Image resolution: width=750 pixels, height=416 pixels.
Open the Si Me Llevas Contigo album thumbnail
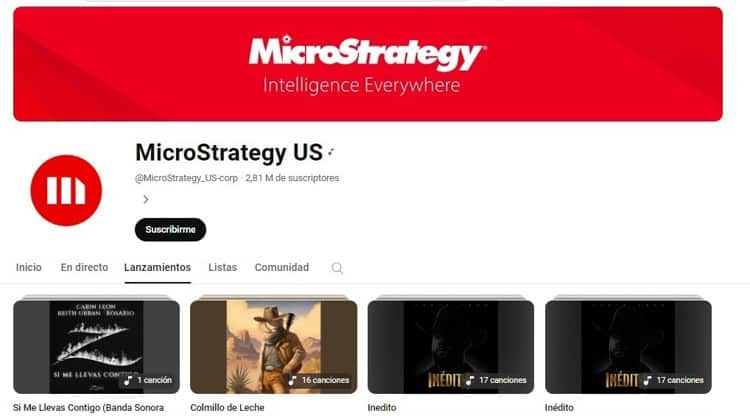pos(97,347)
